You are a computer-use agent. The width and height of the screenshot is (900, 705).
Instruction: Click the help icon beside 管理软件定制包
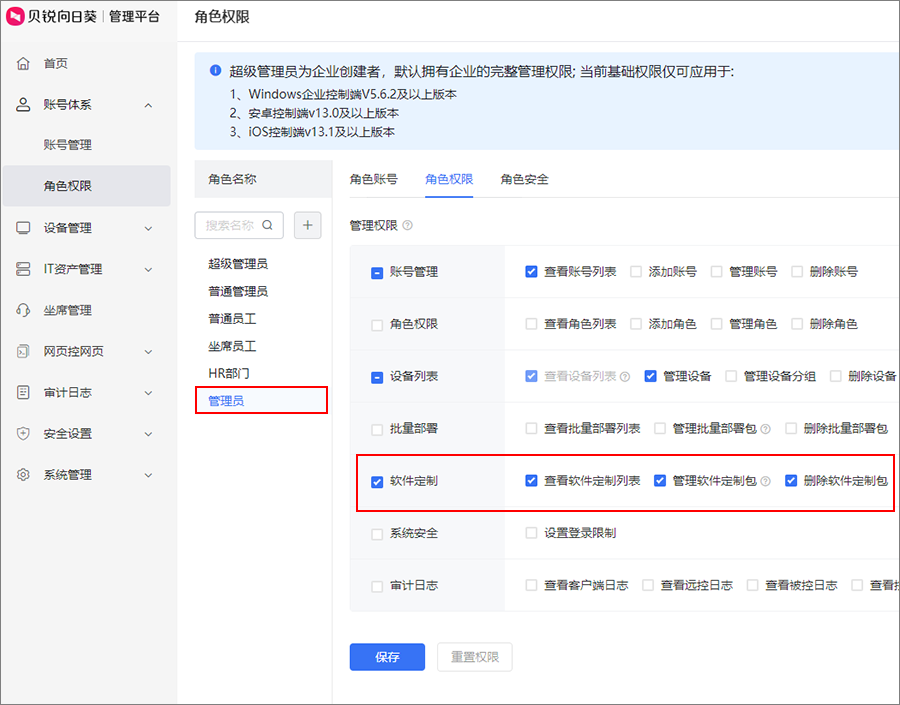coord(765,481)
